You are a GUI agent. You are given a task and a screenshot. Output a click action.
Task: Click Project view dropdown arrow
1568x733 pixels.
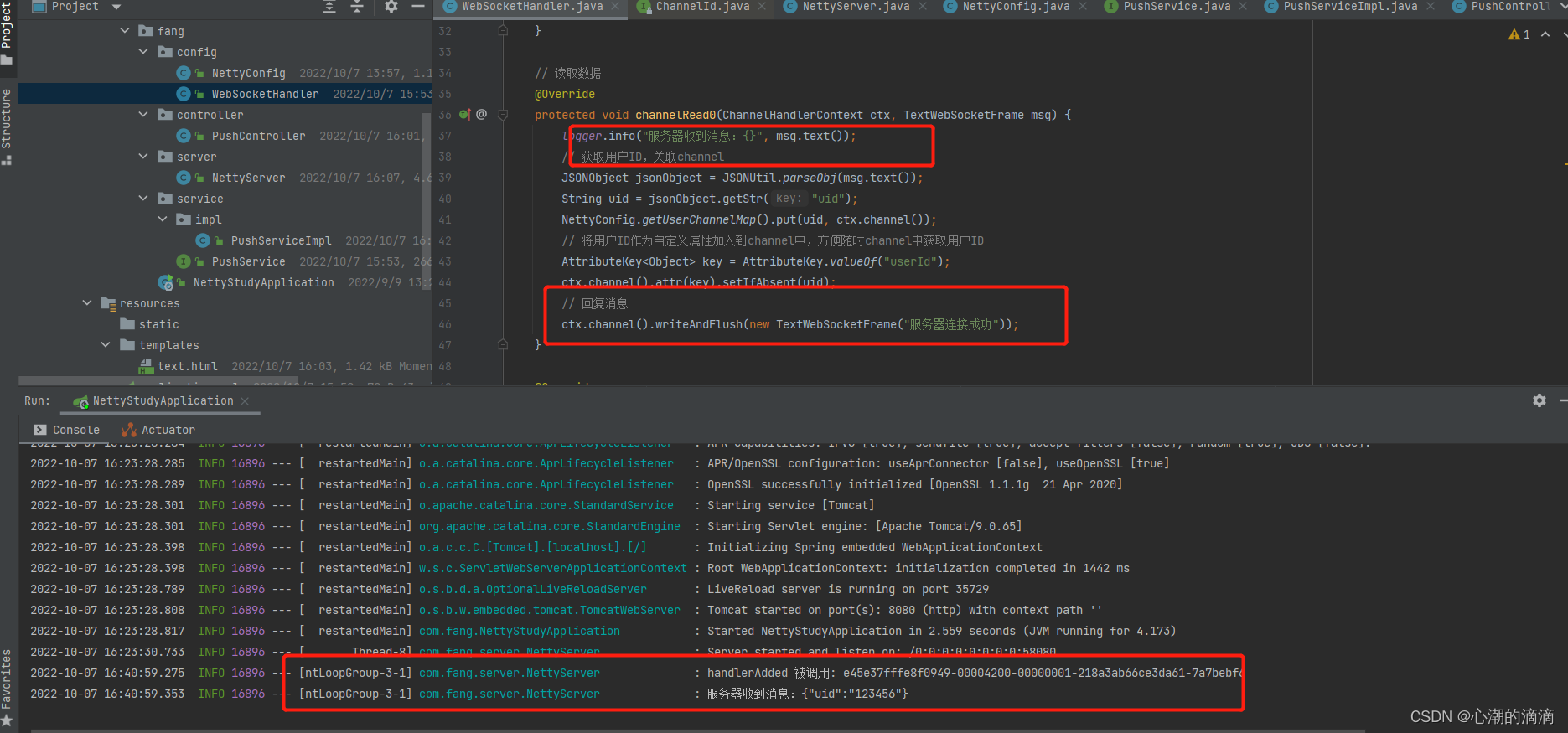[x=116, y=7]
